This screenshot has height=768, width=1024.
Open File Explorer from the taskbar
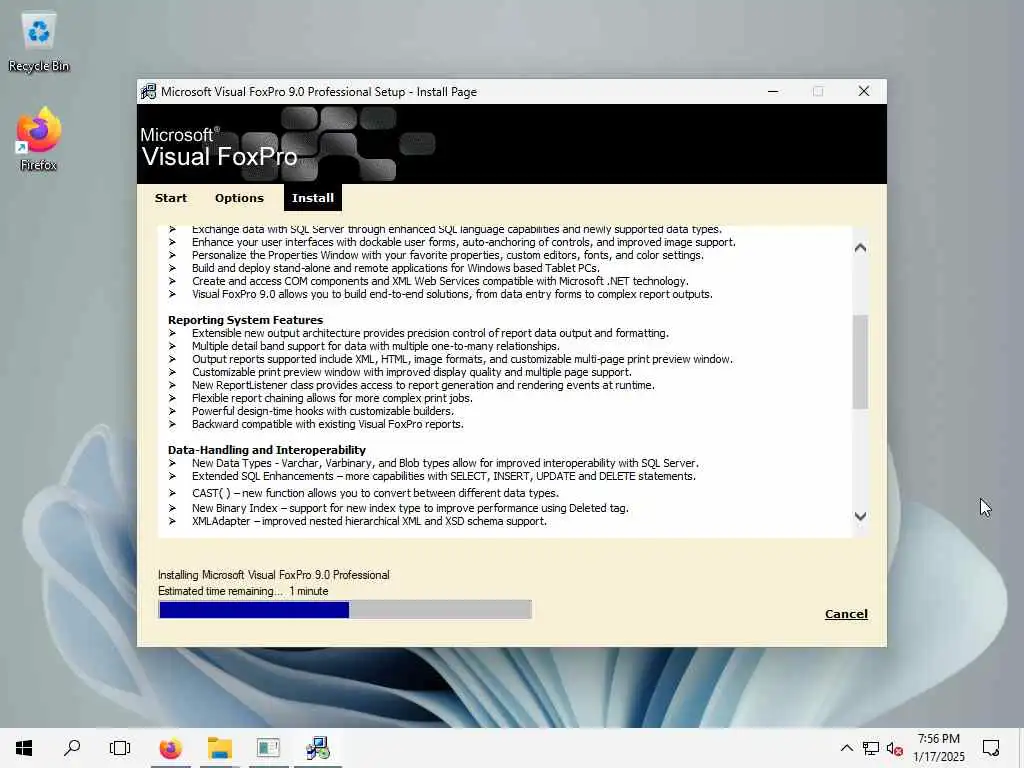click(x=220, y=748)
